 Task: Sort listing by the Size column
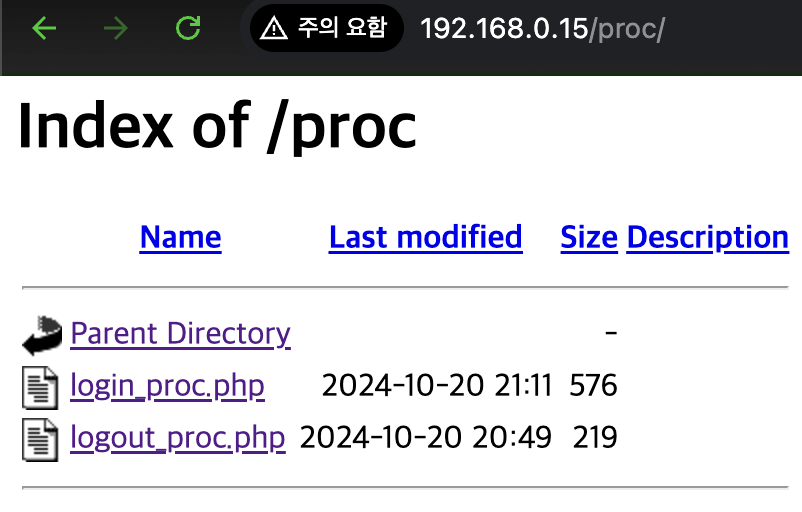pyautogui.click(x=589, y=237)
